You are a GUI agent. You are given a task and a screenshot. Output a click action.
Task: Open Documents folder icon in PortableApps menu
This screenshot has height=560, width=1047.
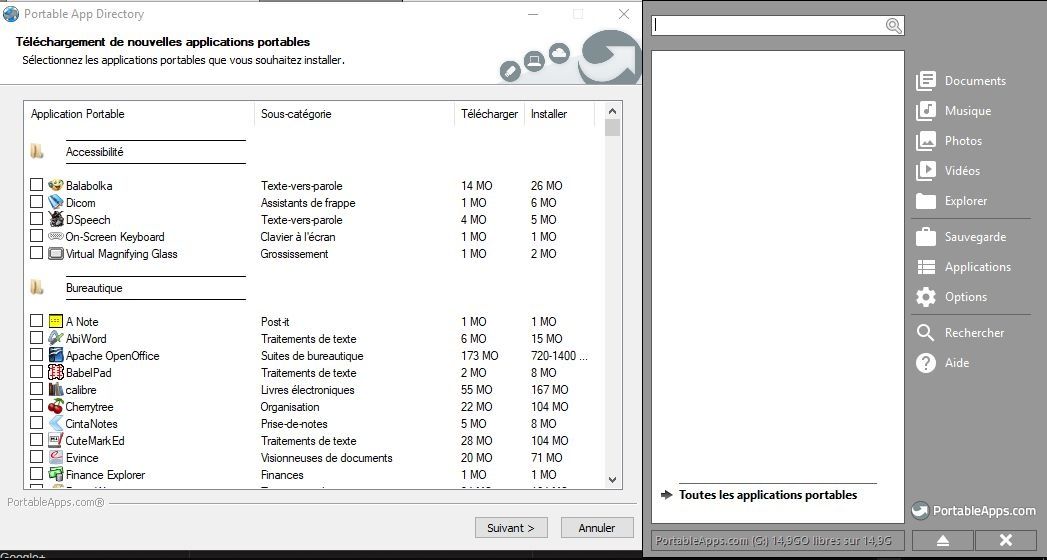[925, 81]
